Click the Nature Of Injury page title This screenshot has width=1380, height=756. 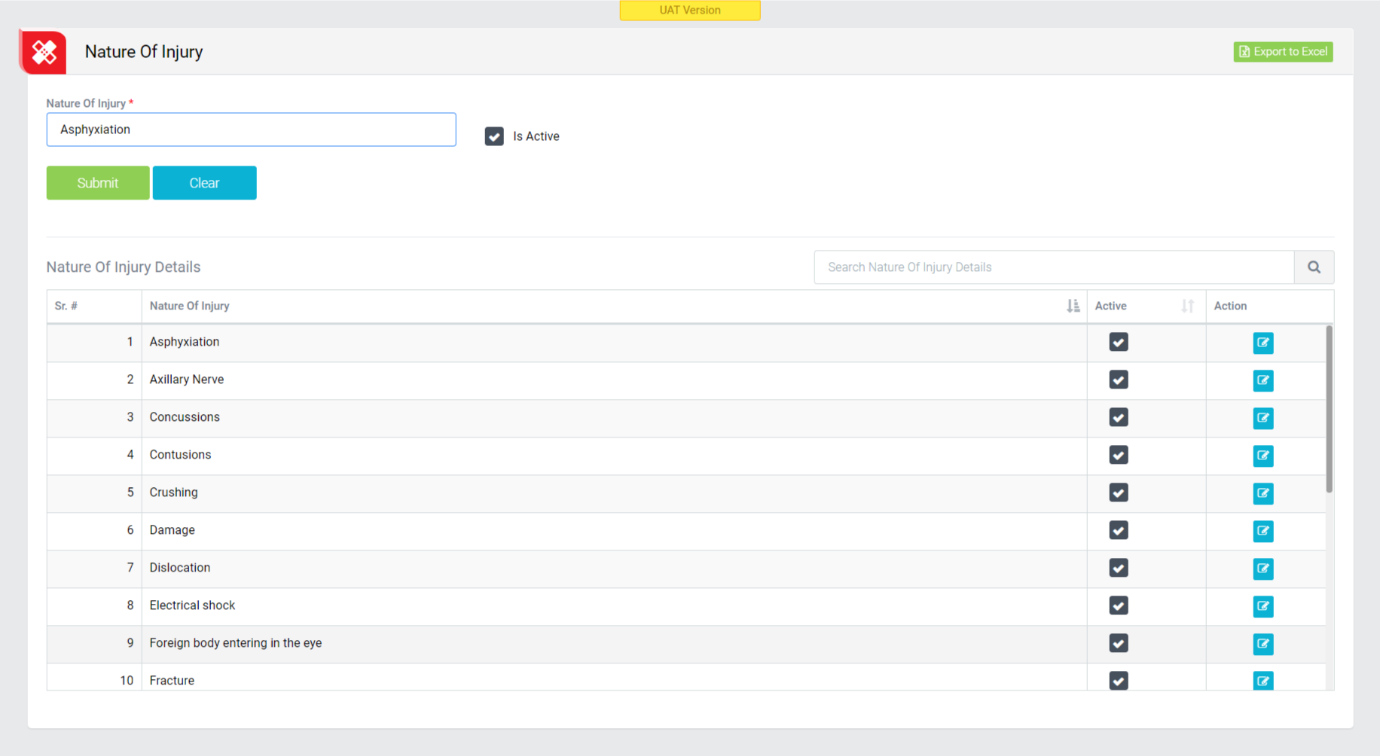click(144, 52)
